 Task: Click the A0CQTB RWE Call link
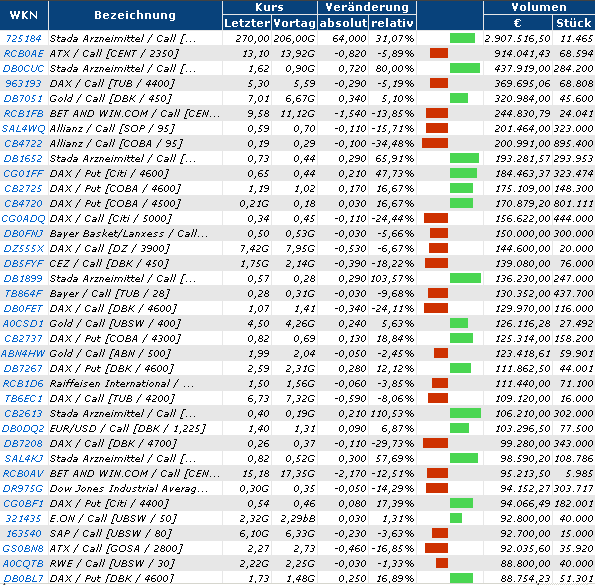pos(24,564)
